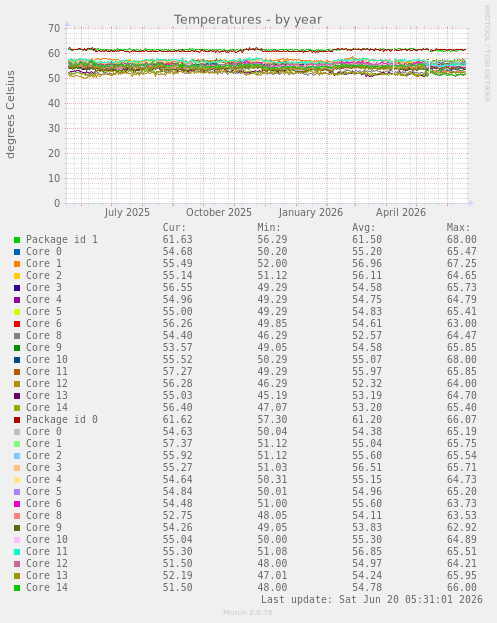
Task: Click the Avg: column header
Action: click(x=364, y=228)
